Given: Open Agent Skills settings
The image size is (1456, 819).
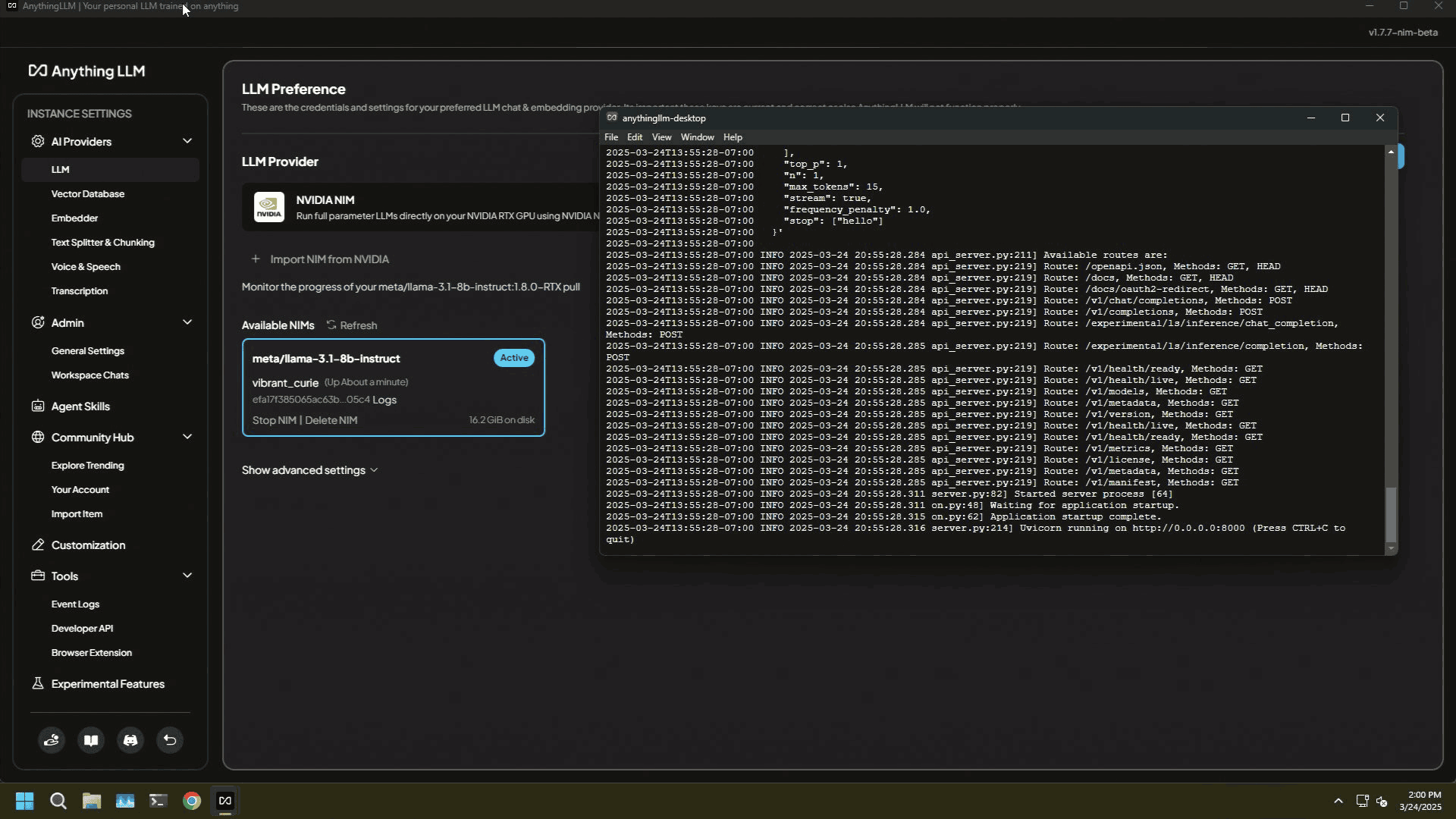Looking at the screenshot, I should point(80,406).
